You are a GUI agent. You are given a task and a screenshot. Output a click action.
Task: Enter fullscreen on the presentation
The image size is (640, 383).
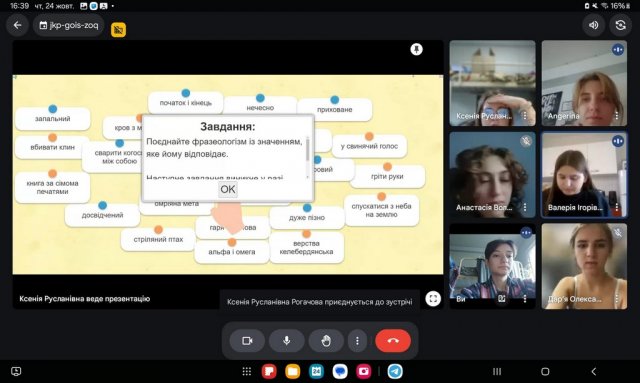pyautogui.click(x=433, y=299)
